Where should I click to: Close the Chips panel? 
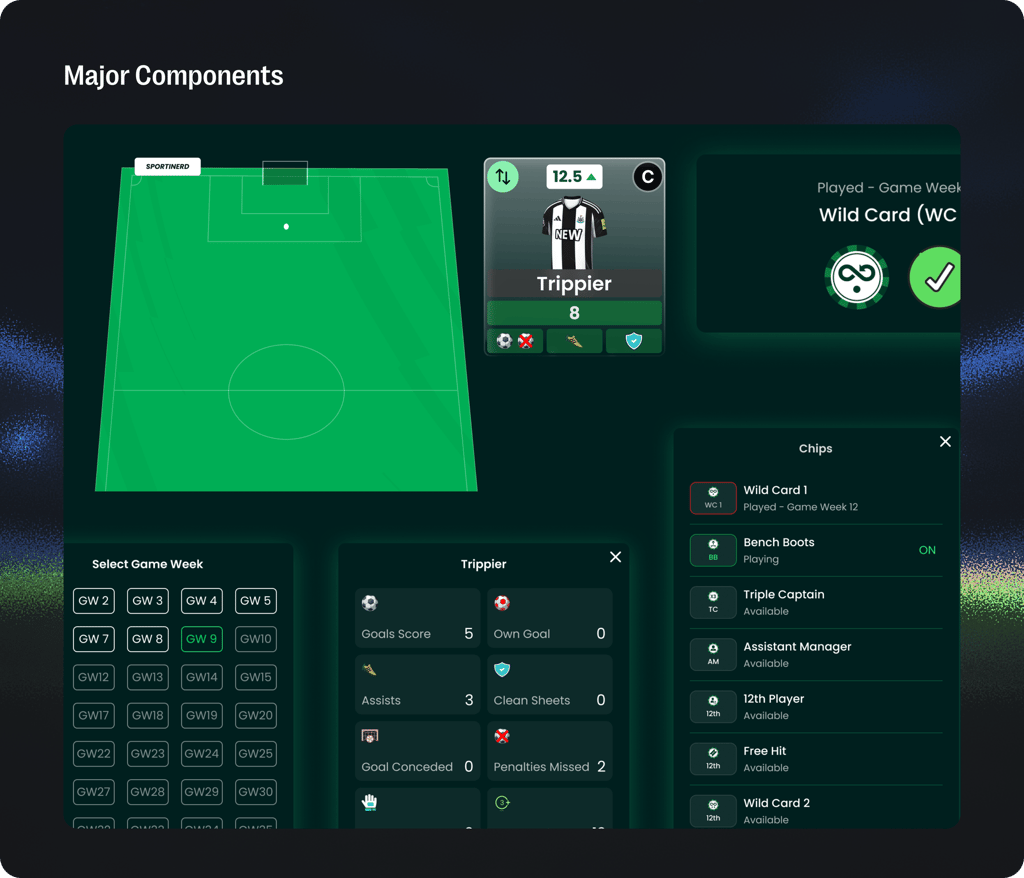[945, 442]
